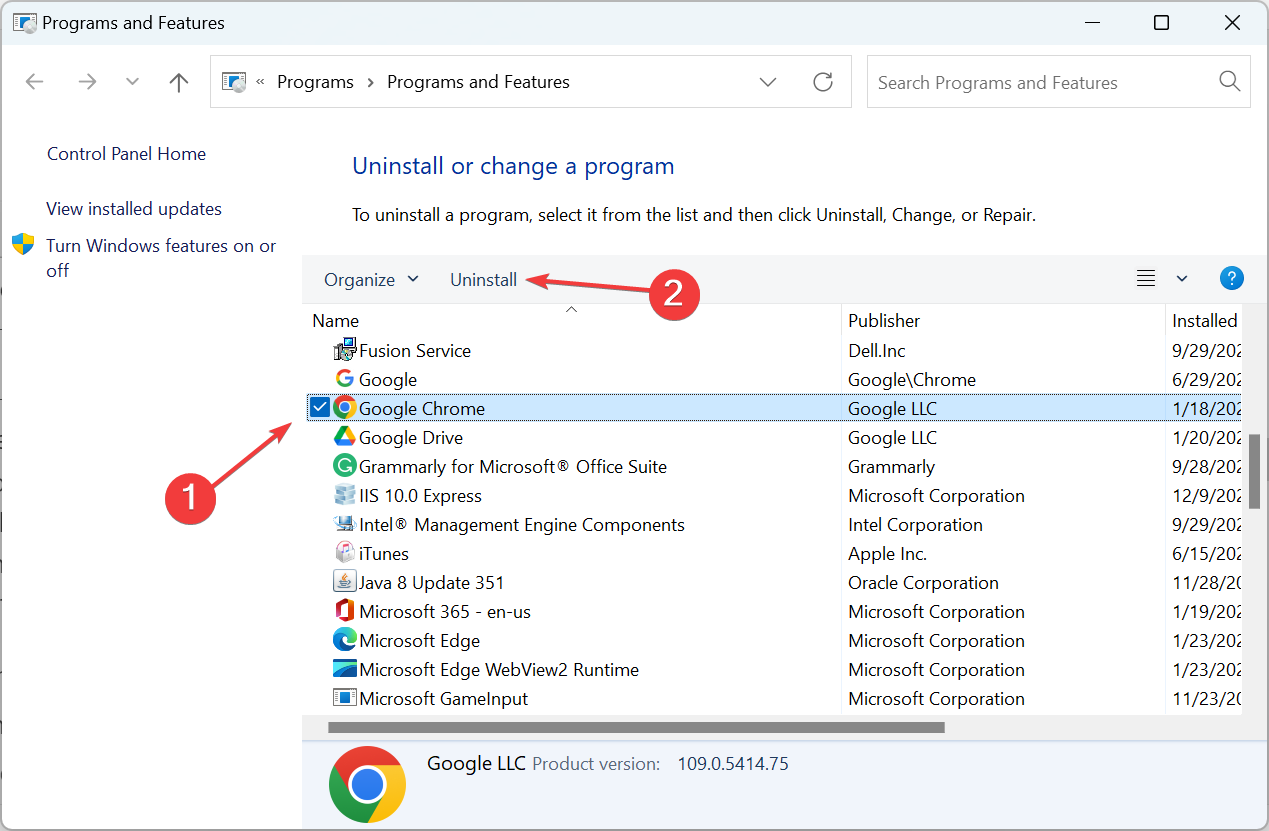1269x831 pixels.
Task: Click the Grammarly program icon
Action: click(344, 466)
